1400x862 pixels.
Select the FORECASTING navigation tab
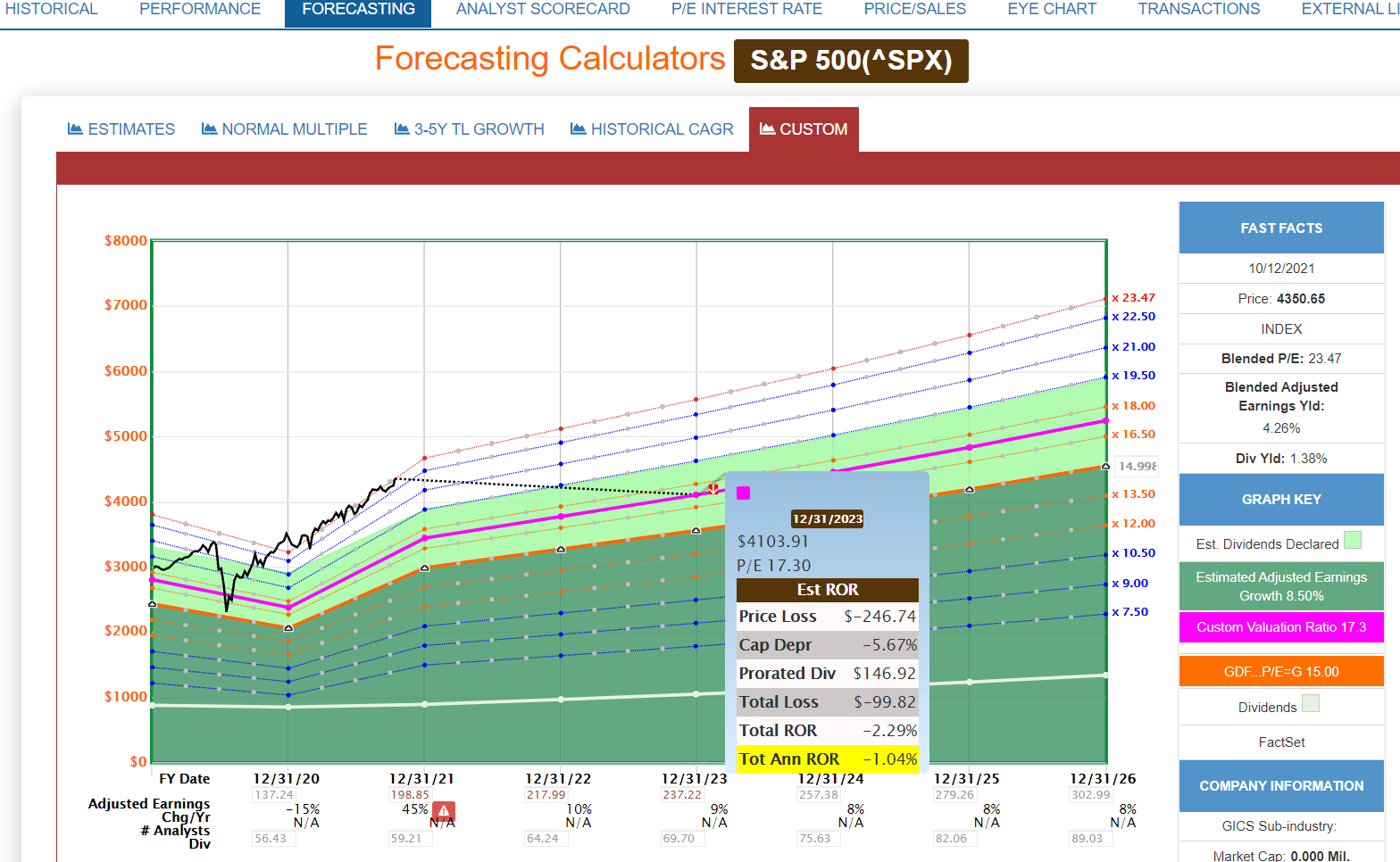click(358, 11)
